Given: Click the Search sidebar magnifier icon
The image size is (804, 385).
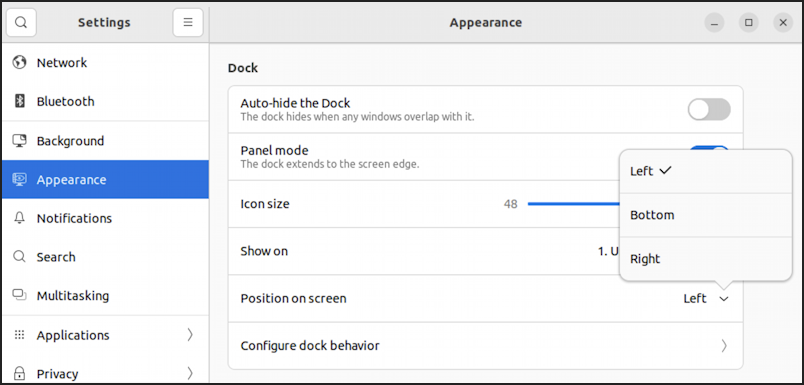Looking at the screenshot, I should pos(19,257).
